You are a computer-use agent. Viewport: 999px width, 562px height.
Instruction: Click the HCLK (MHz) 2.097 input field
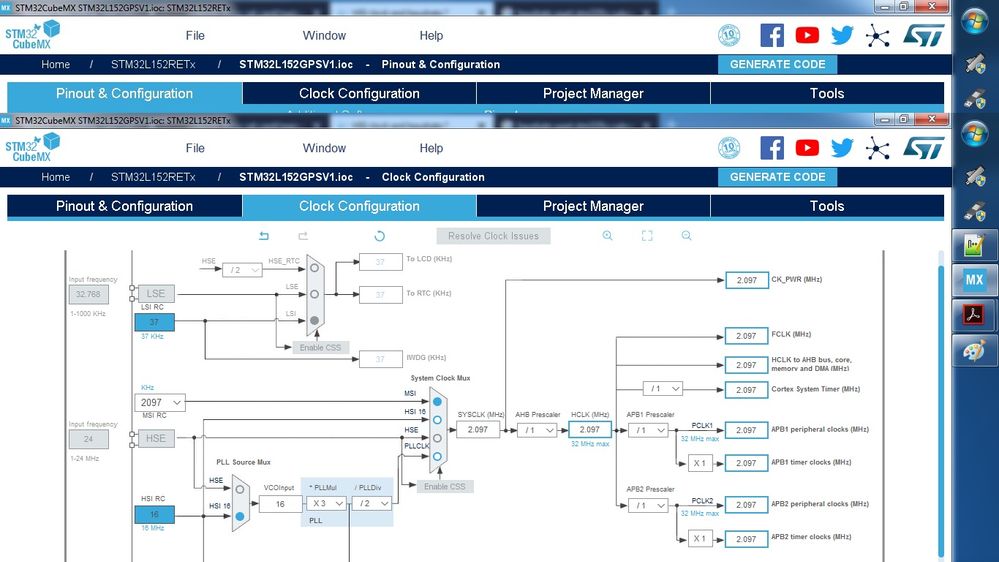(589, 429)
